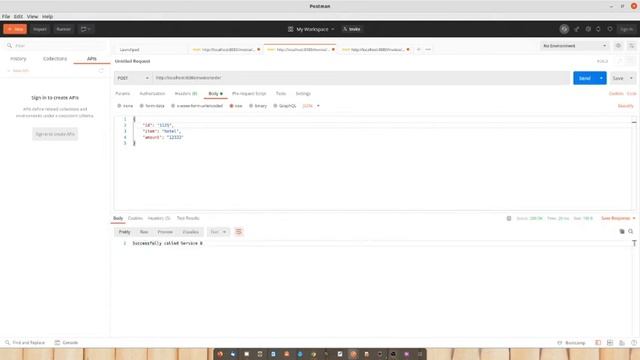Viewport: 640px width, 360px height.
Task: Click the request URL input field
Action: point(361,78)
